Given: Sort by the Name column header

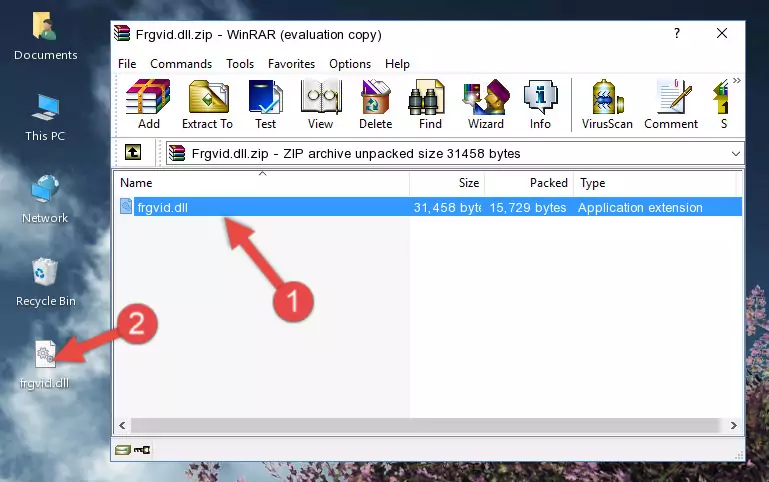Looking at the screenshot, I should click(x=262, y=183).
